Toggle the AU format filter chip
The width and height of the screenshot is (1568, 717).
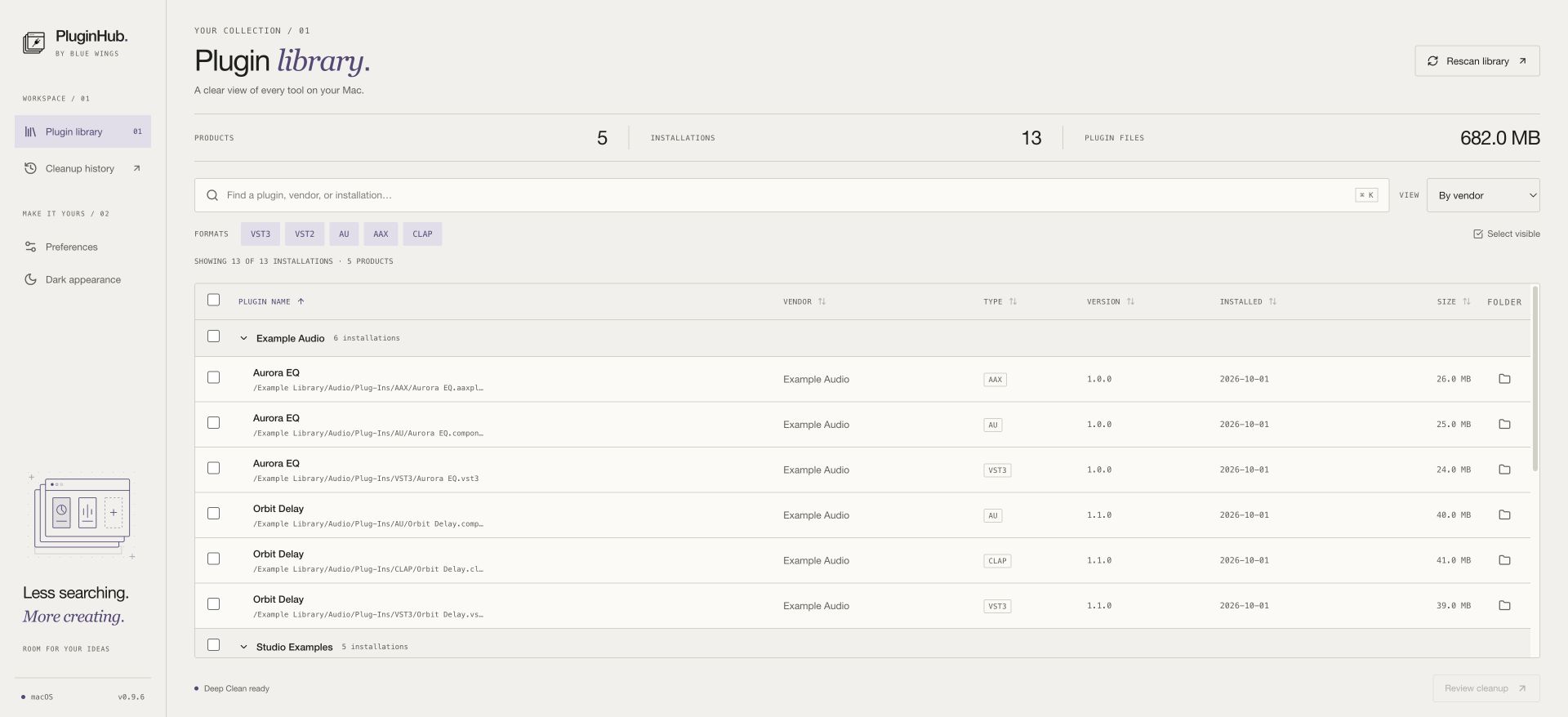344,234
